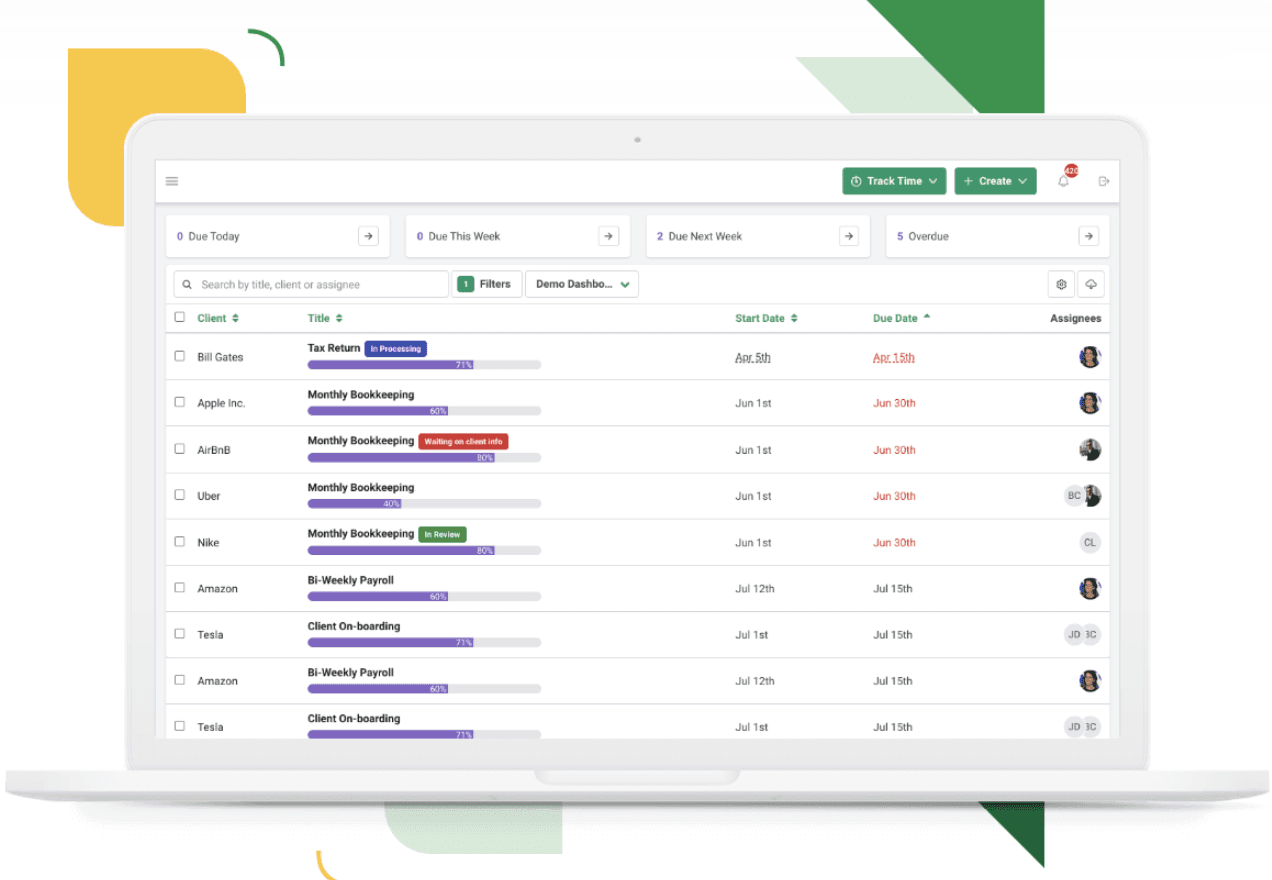The width and height of the screenshot is (1272, 880).
Task: Click the cloud download export icon
Action: pos(1091,285)
